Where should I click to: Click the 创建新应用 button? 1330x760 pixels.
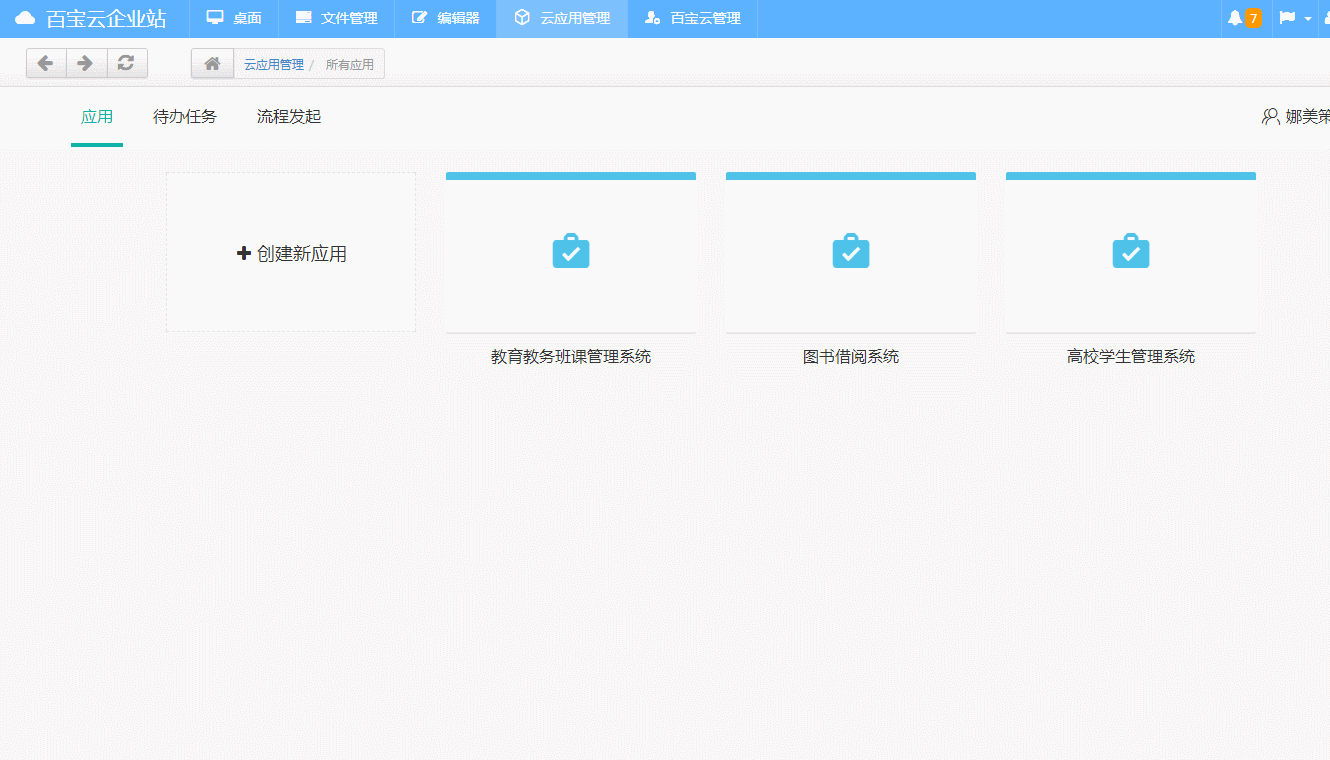pyautogui.click(x=290, y=252)
